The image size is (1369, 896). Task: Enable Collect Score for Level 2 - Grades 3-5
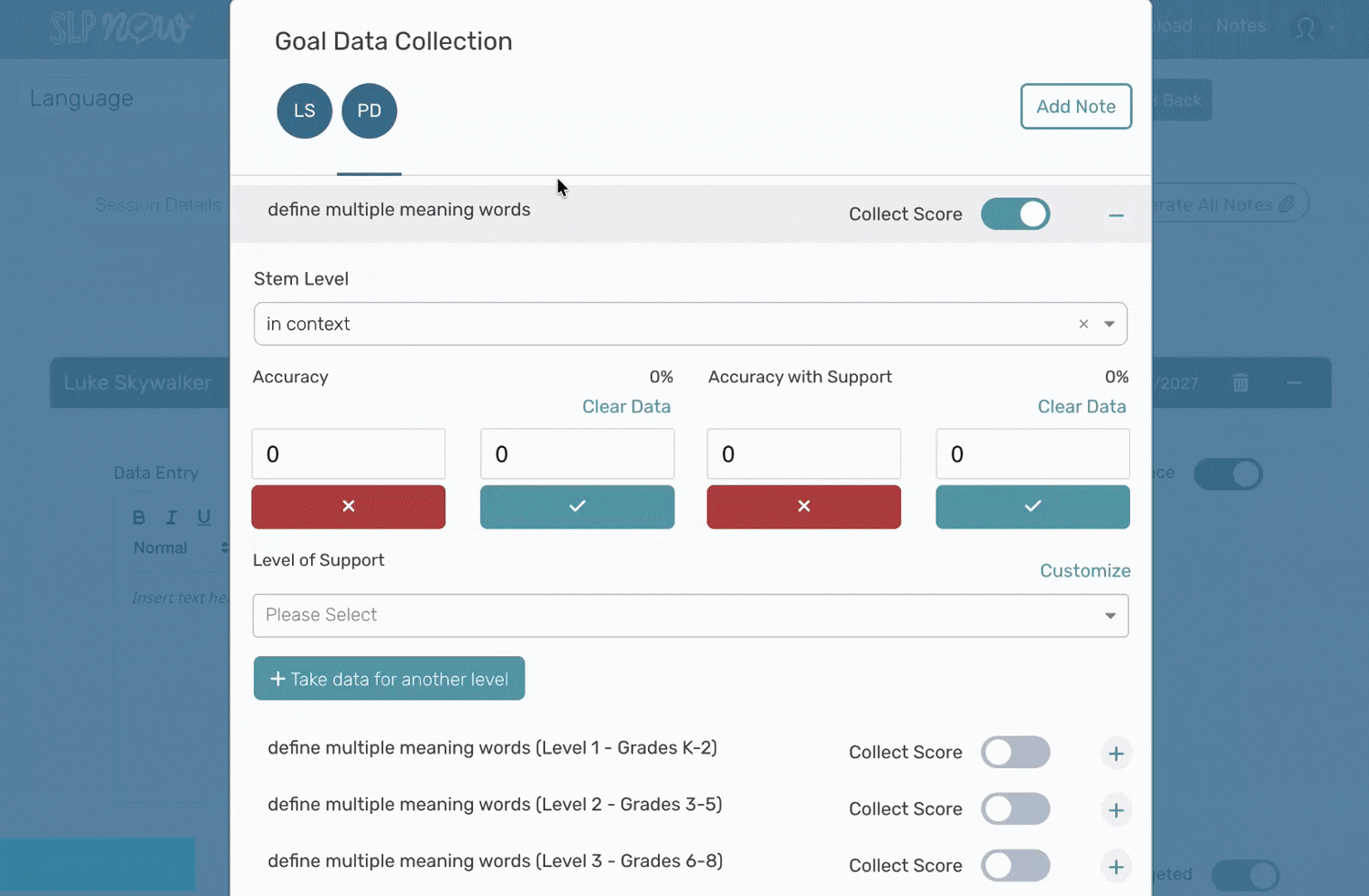(1015, 809)
